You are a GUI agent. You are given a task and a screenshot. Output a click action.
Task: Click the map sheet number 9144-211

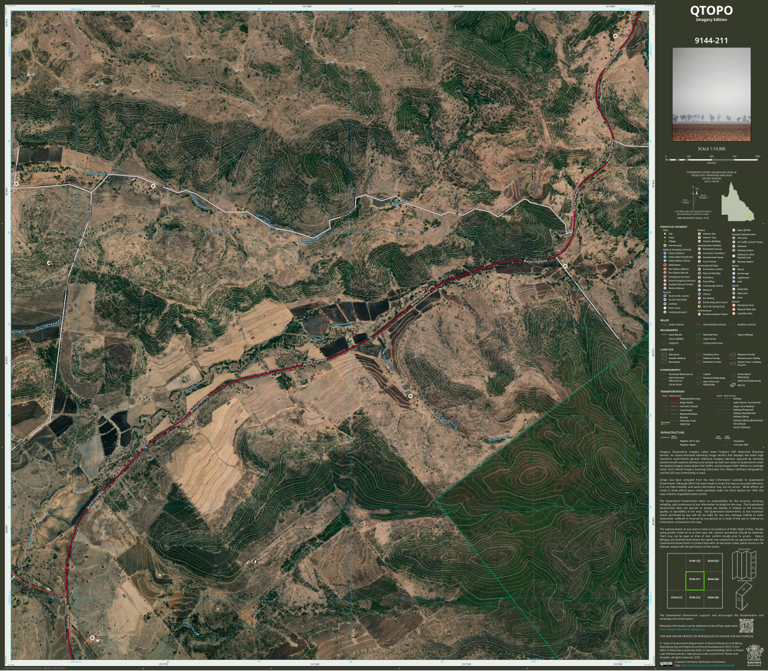pos(711,41)
